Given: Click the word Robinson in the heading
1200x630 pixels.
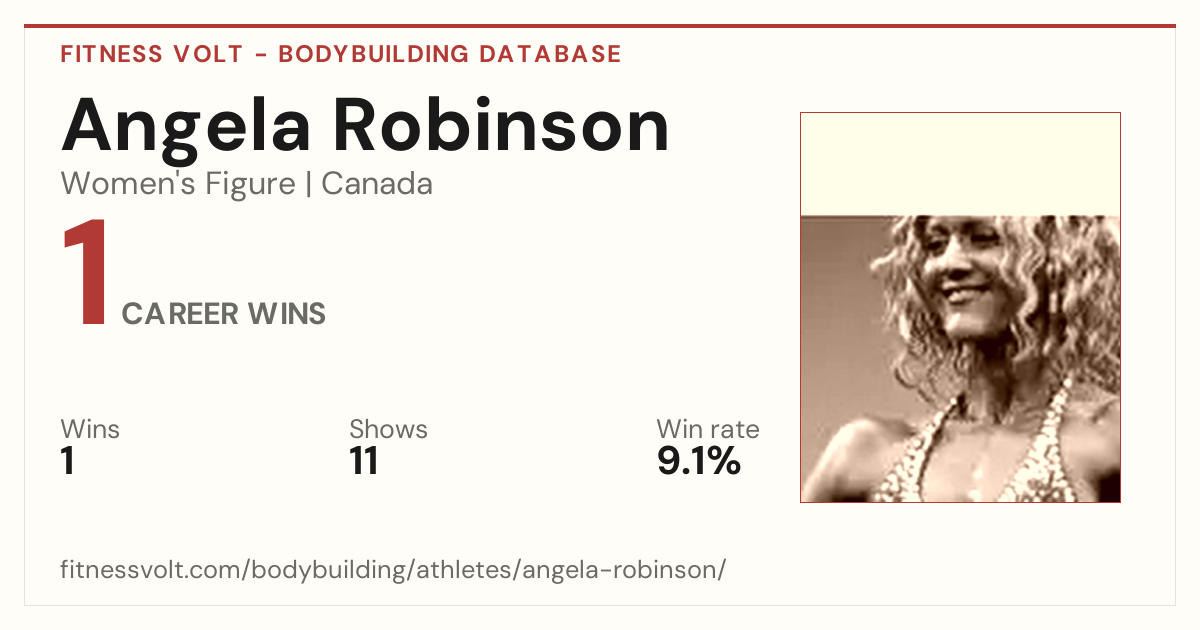Looking at the screenshot, I should pos(501,125).
